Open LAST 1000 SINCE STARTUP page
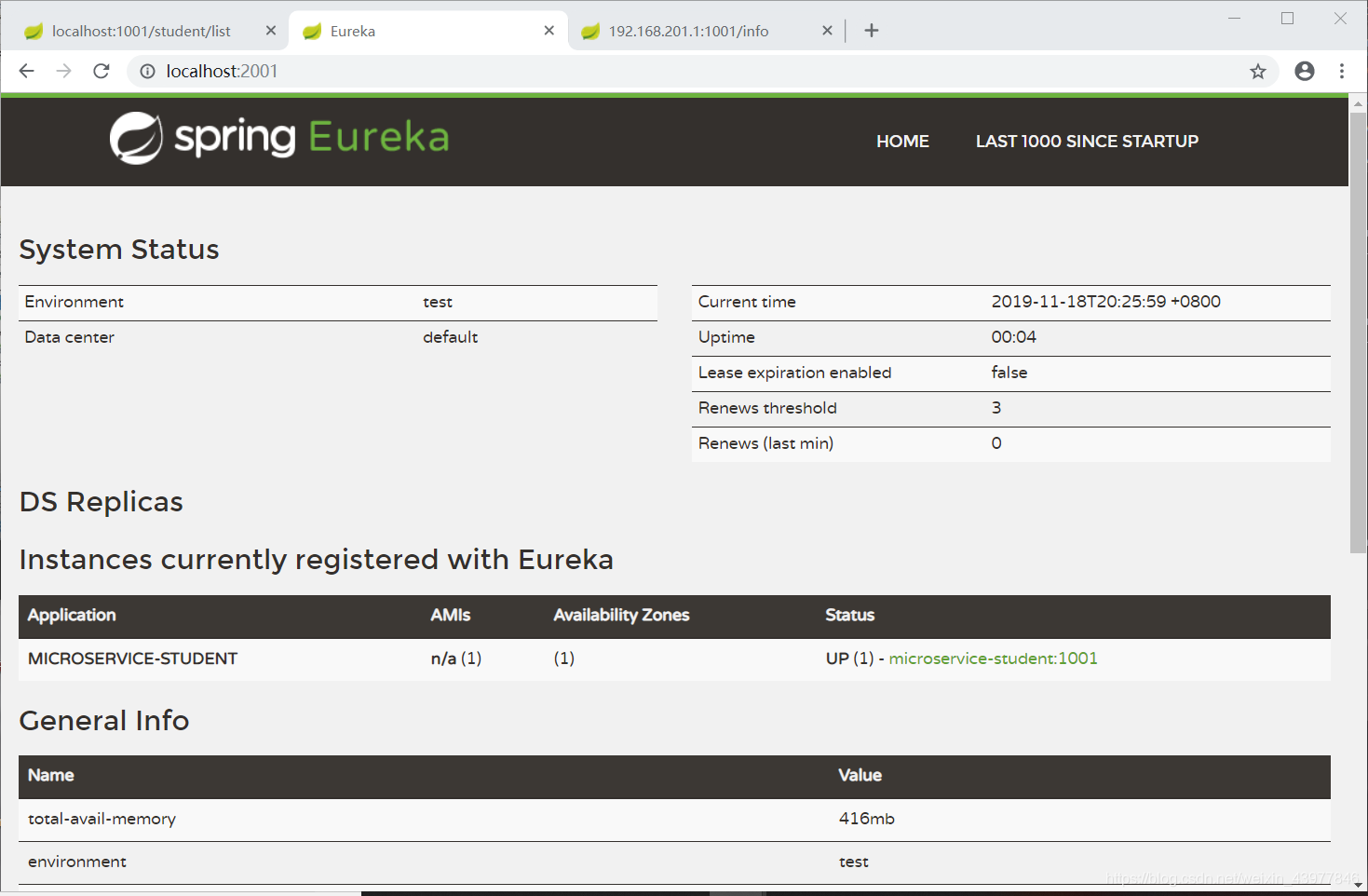The height and width of the screenshot is (896, 1368). pyautogui.click(x=1087, y=142)
